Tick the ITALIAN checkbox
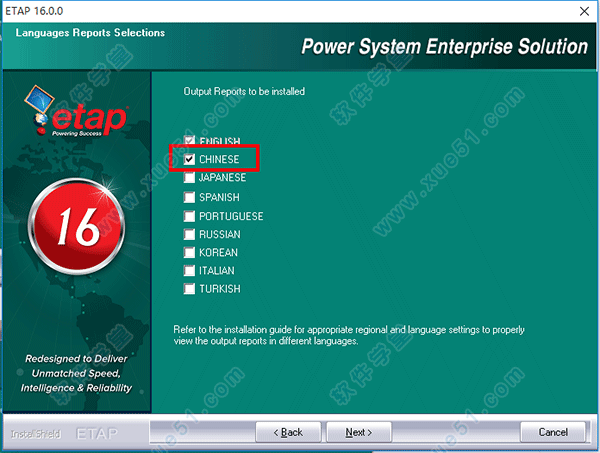The width and height of the screenshot is (600, 453). (x=189, y=270)
